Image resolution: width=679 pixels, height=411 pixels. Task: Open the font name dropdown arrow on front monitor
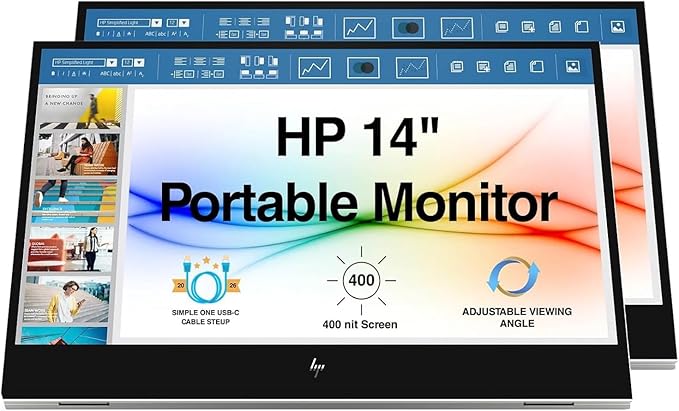click(x=112, y=63)
